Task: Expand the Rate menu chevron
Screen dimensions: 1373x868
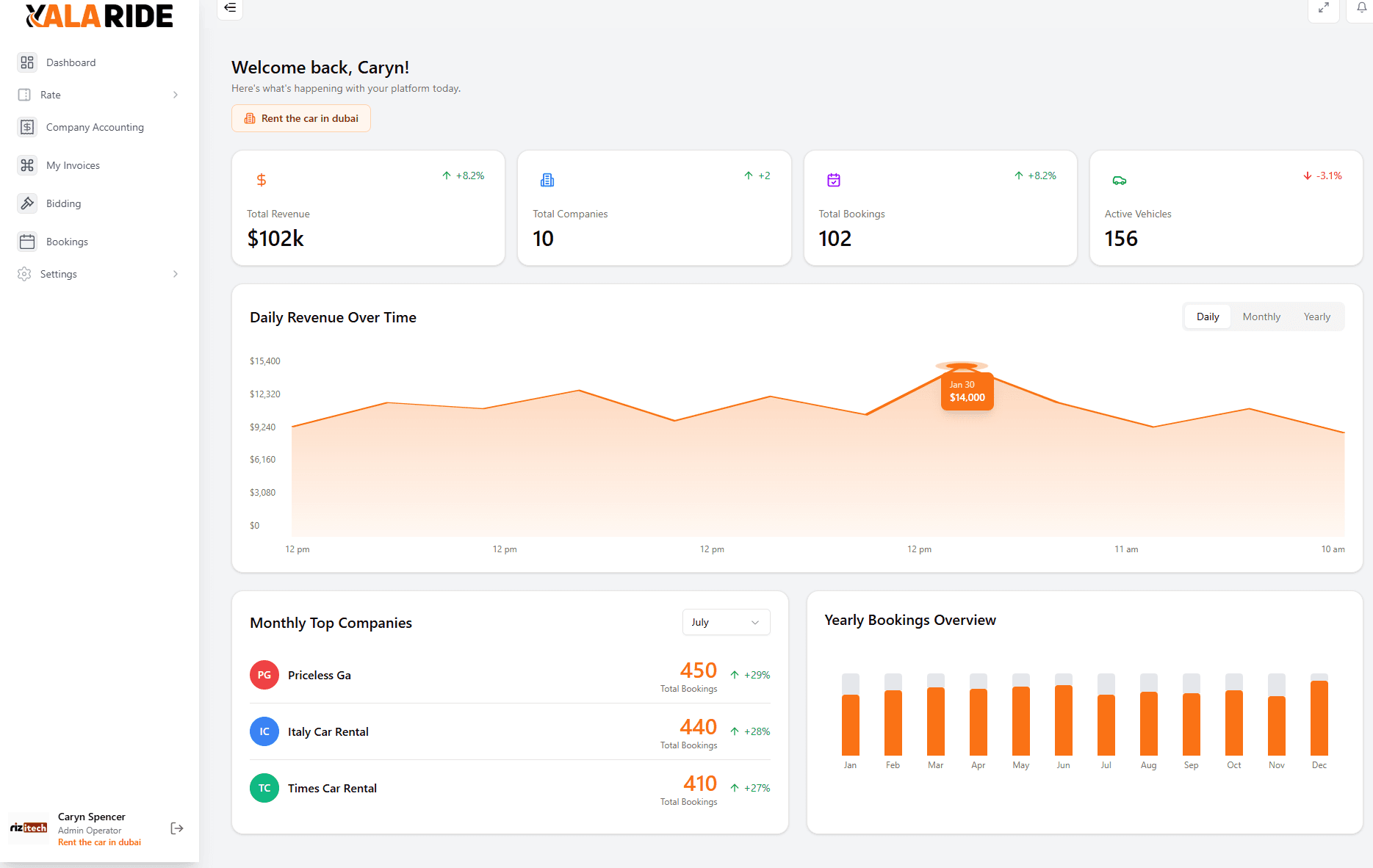Action: tap(175, 94)
